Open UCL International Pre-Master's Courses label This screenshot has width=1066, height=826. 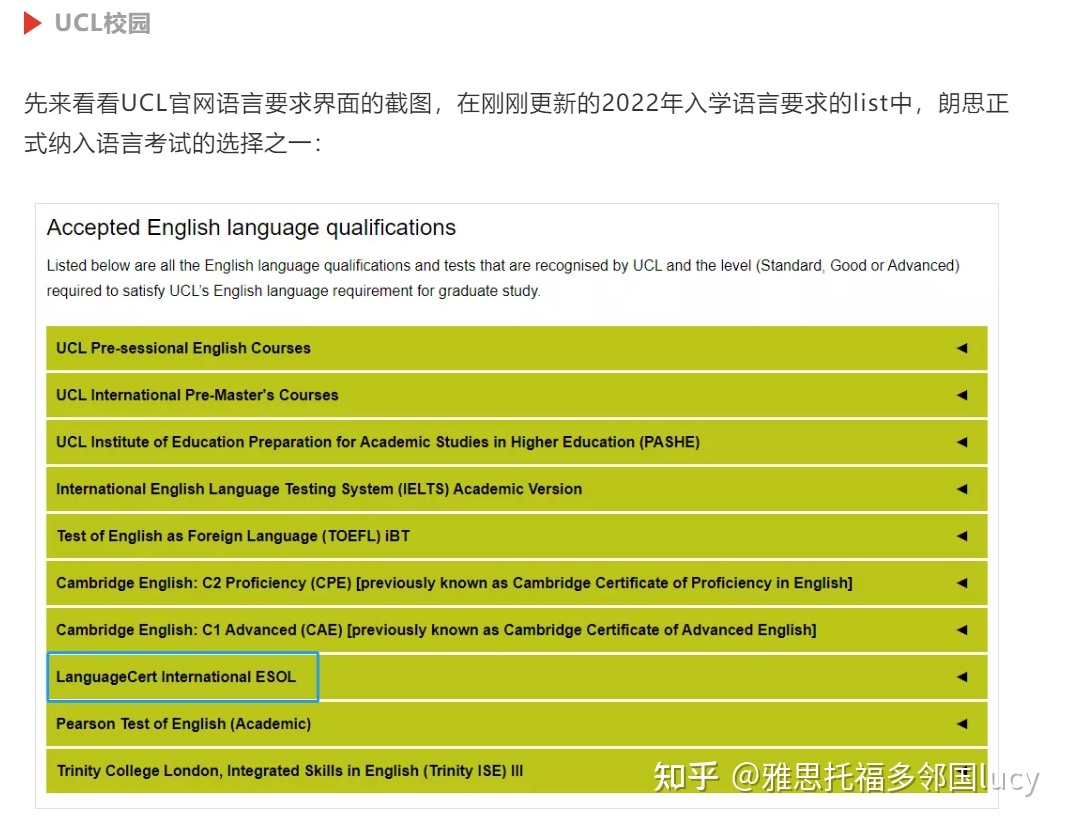click(196, 395)
